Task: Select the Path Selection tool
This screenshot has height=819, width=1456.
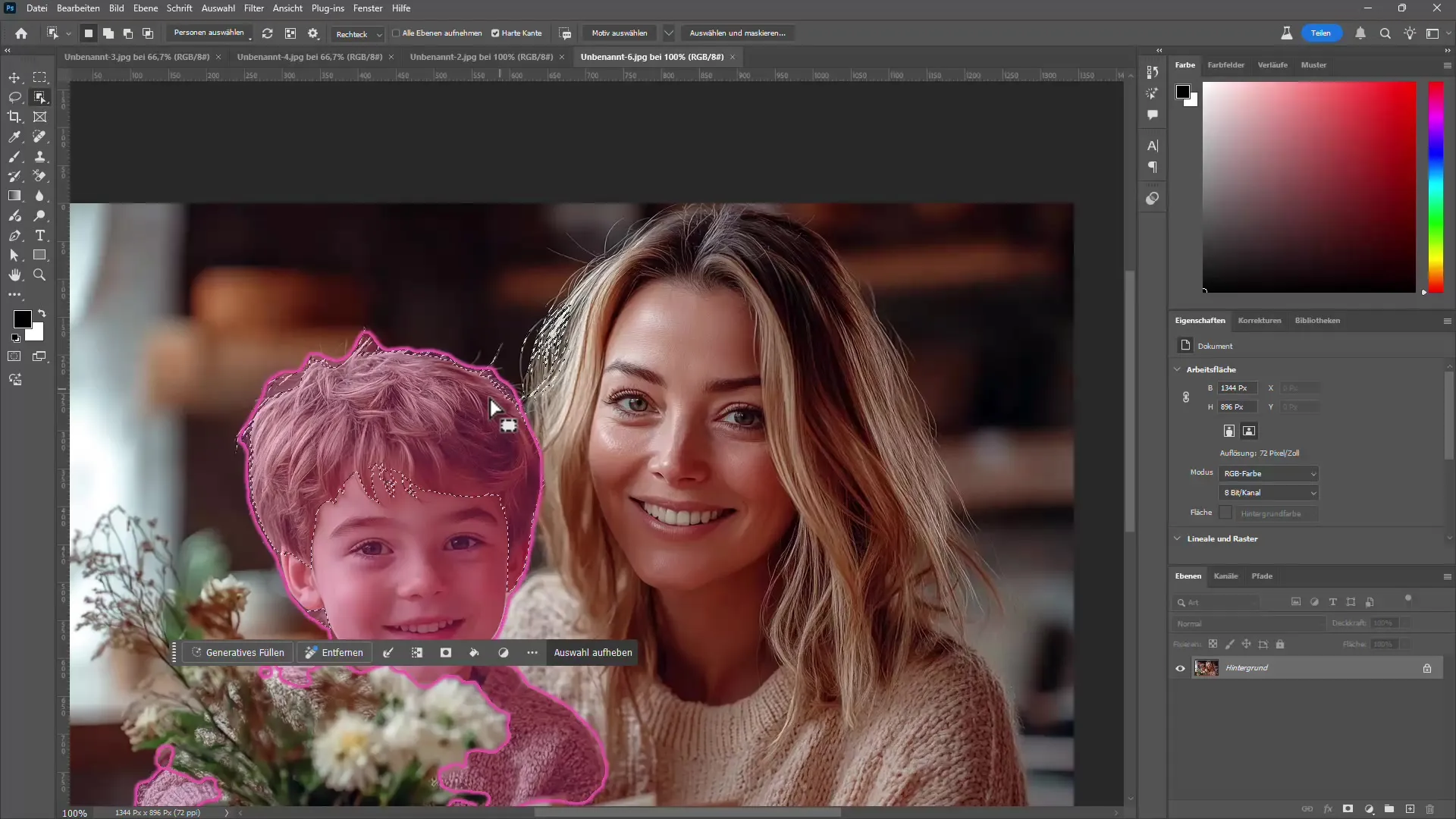Action: click(x=14, y=256)
